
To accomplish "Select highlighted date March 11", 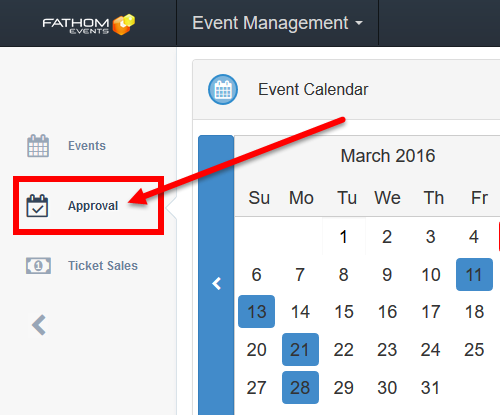I will 474,274.
